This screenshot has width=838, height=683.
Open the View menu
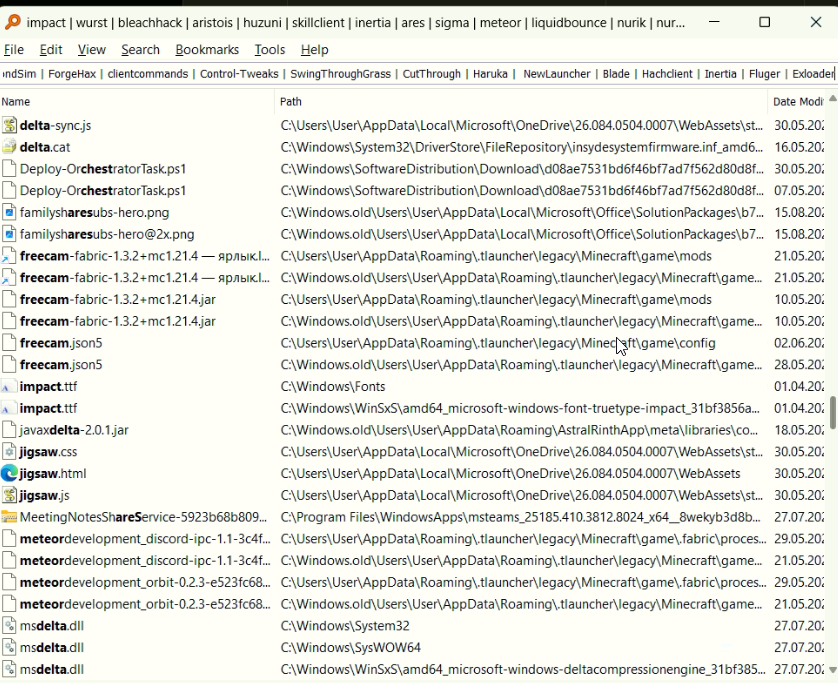pyautogui.click(x=91, y=50)
